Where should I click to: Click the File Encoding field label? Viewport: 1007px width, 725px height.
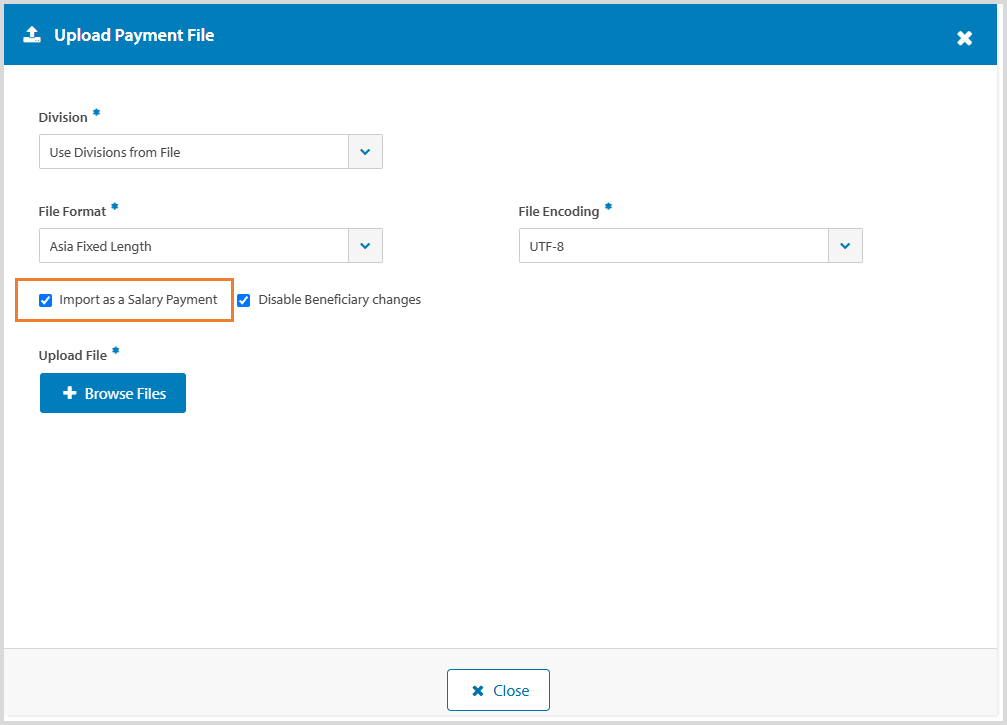pos(558,212)
